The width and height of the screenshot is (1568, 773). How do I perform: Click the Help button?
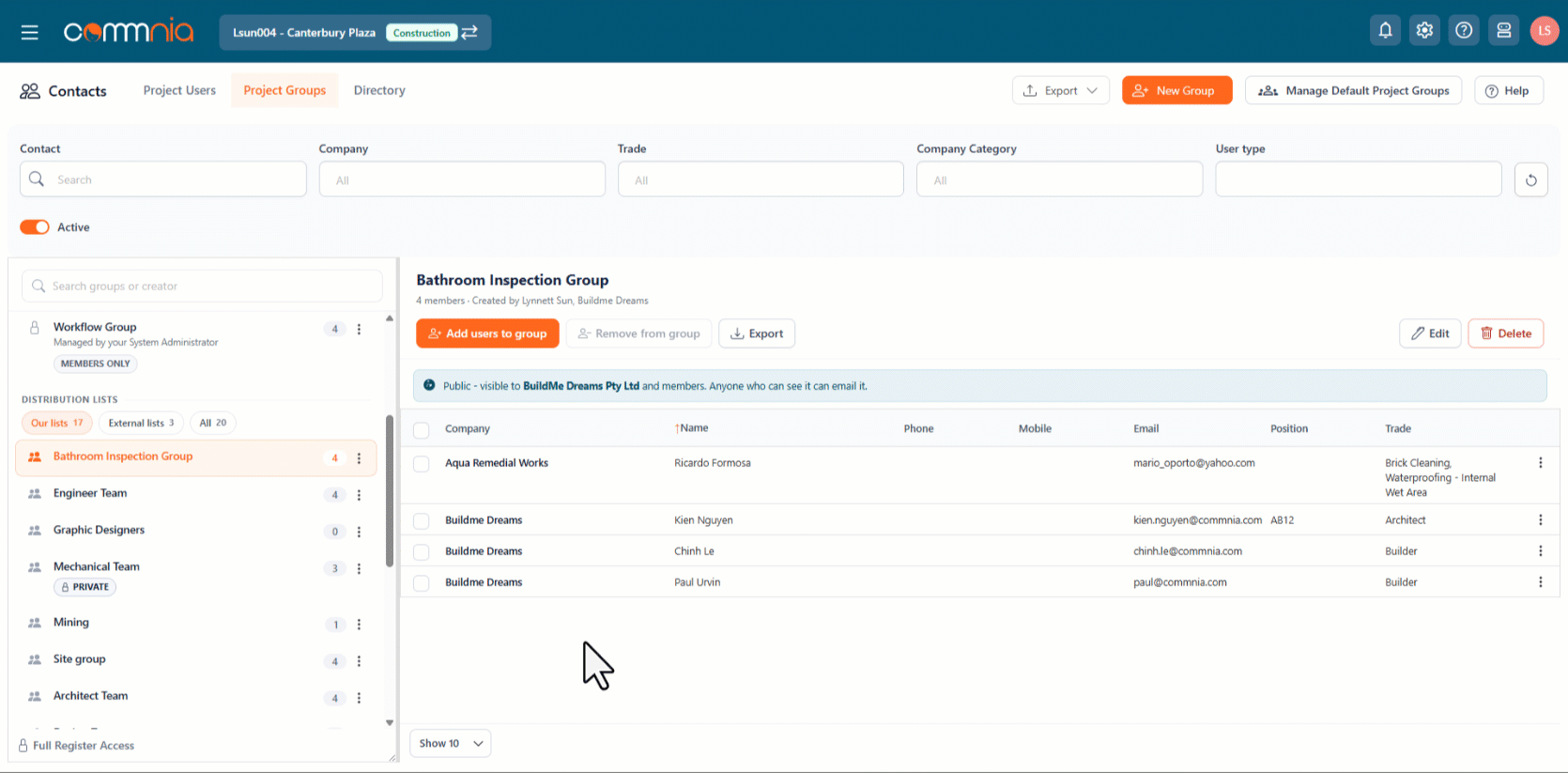pyautogui.click(x=1508, y=90)
